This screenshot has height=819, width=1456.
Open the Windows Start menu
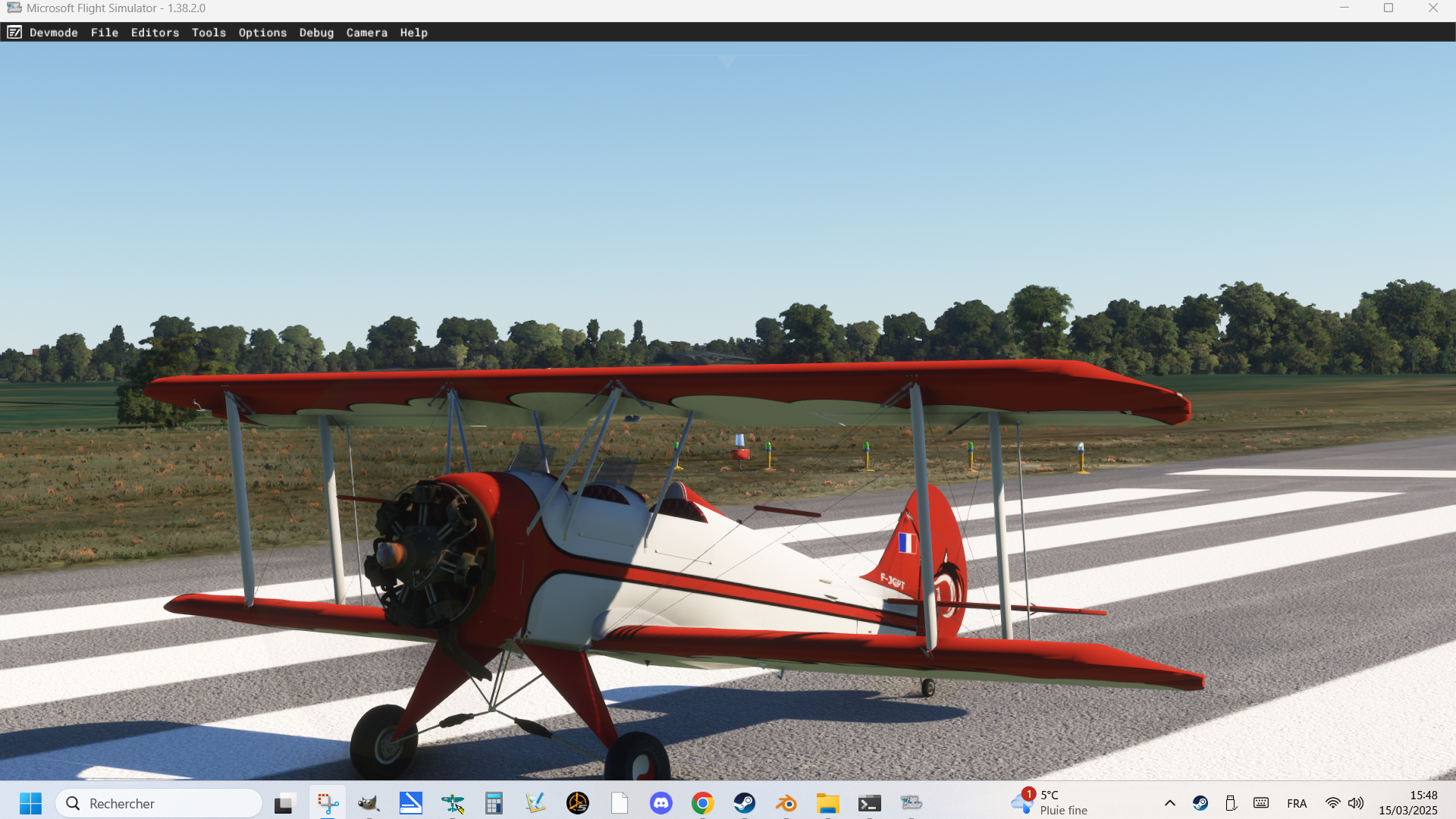(x=30, y=803)
